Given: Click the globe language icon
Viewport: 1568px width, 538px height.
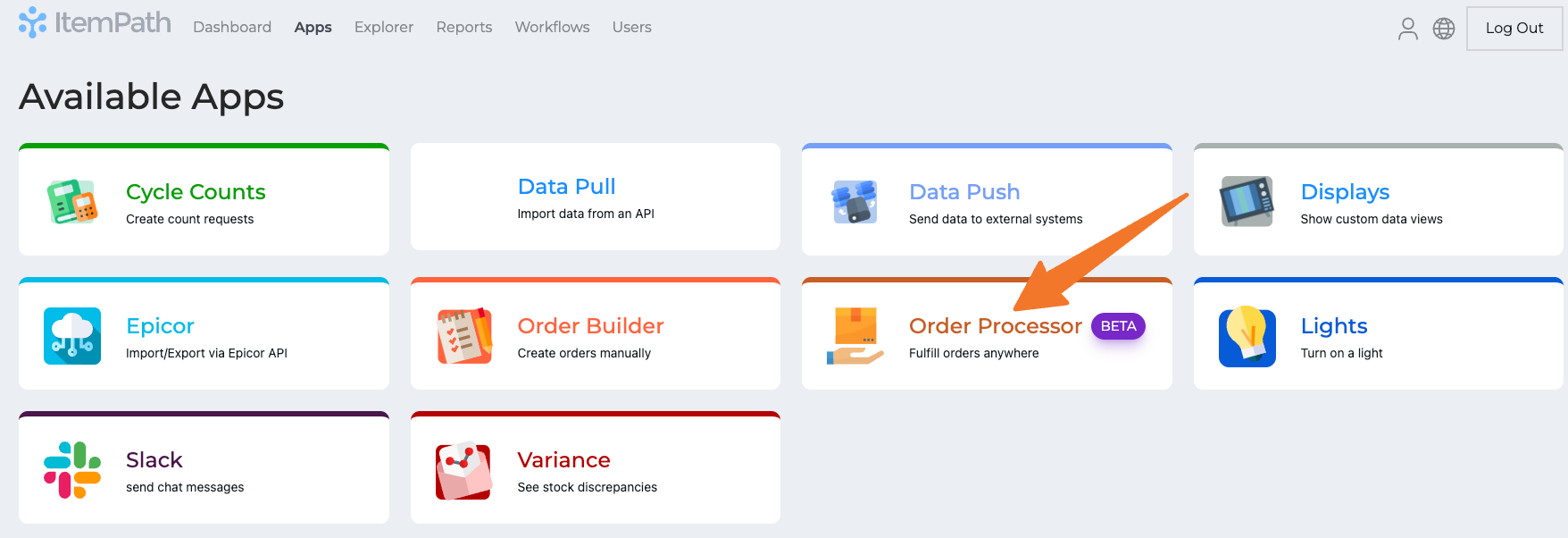Looking at the screenshot, I should pyautogui.click(x=1443, y=29).
